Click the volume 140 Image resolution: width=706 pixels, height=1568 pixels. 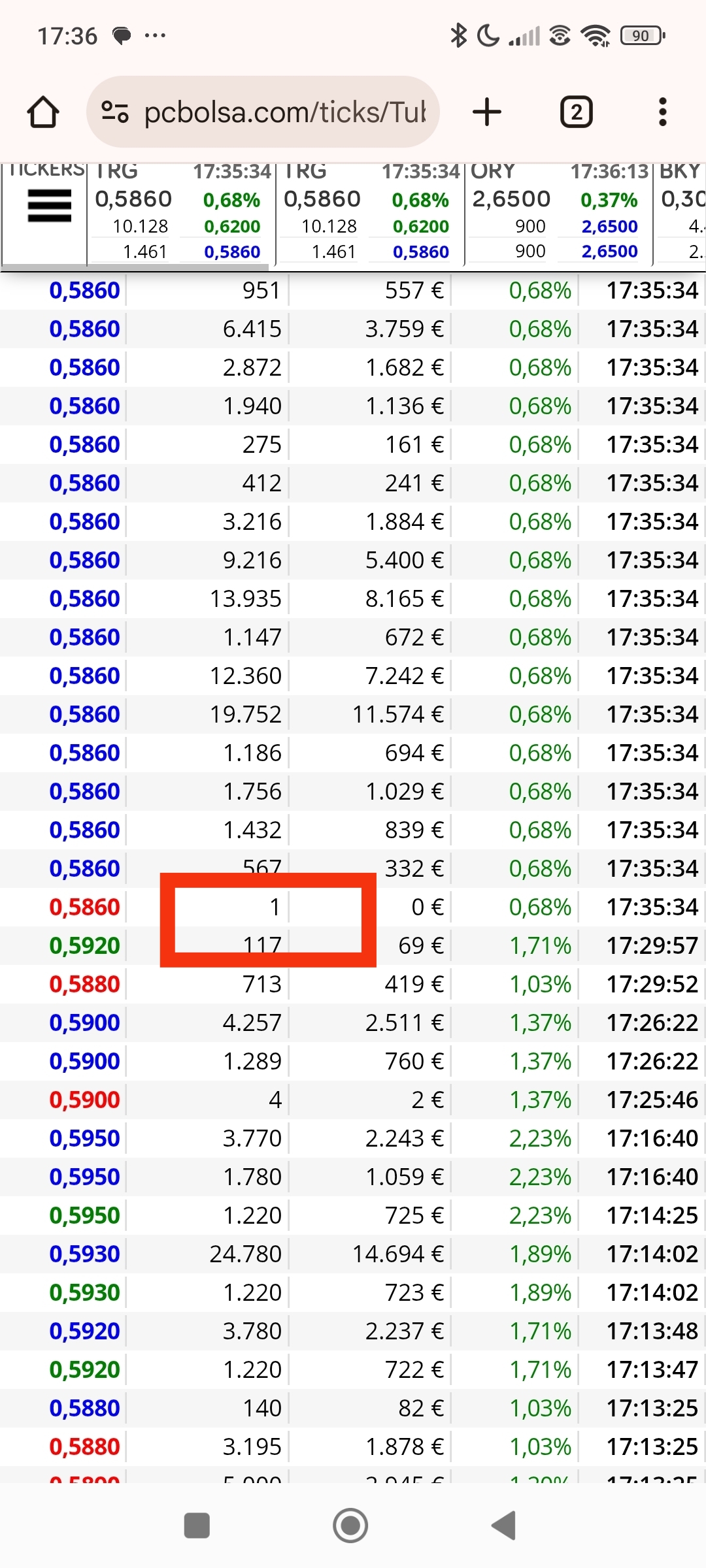(262, 1408)
